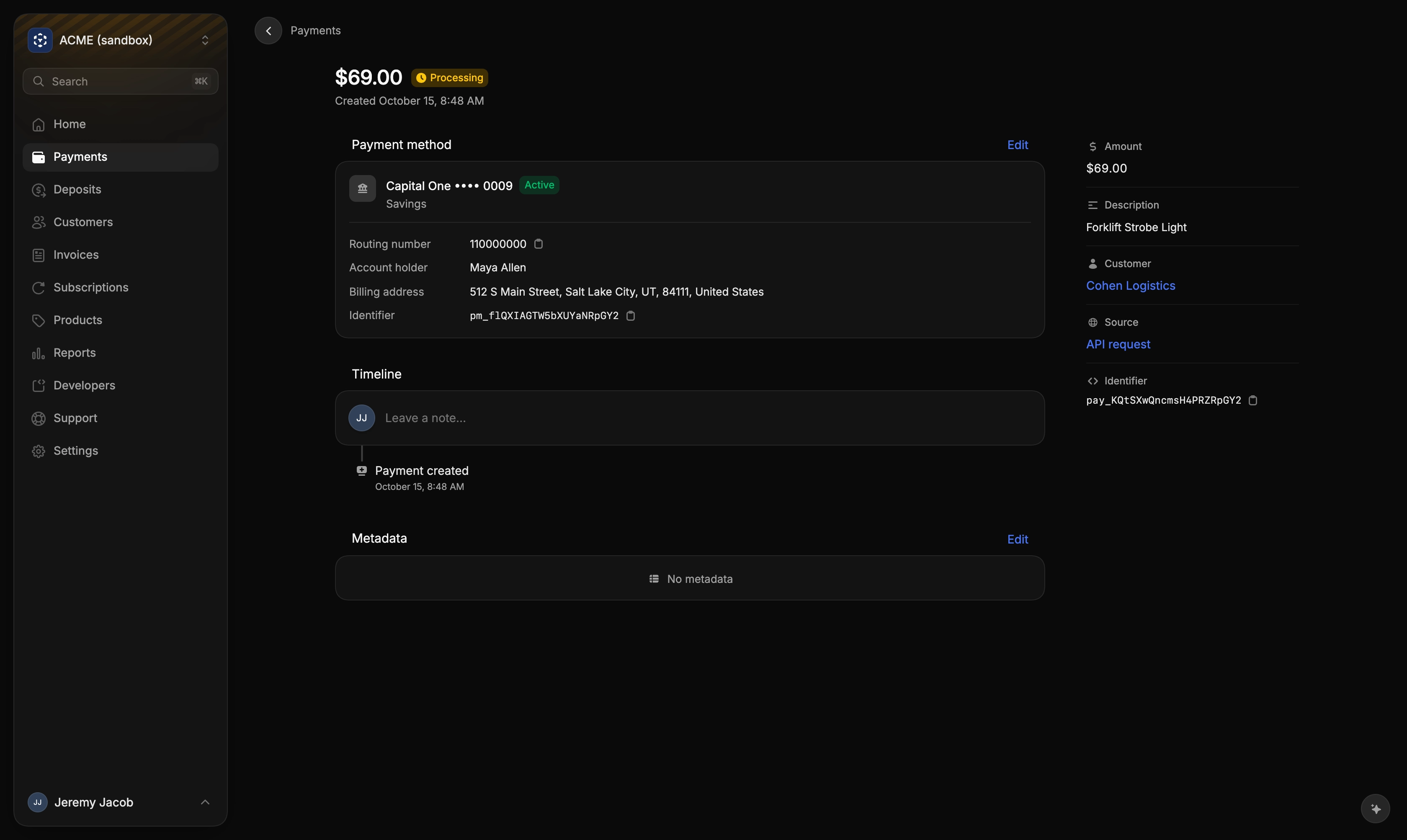This screenshot has width=1407, height=840.
Task: Click the Reports bar chart icon
Action: [39, 353]
